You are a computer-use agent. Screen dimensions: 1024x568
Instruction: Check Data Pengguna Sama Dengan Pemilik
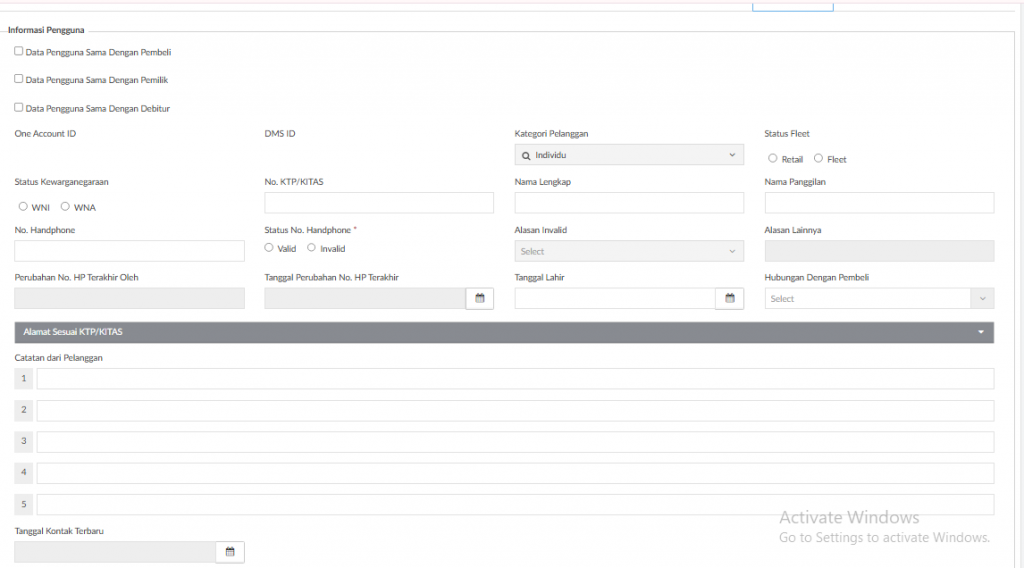click(x=19, y=79)
